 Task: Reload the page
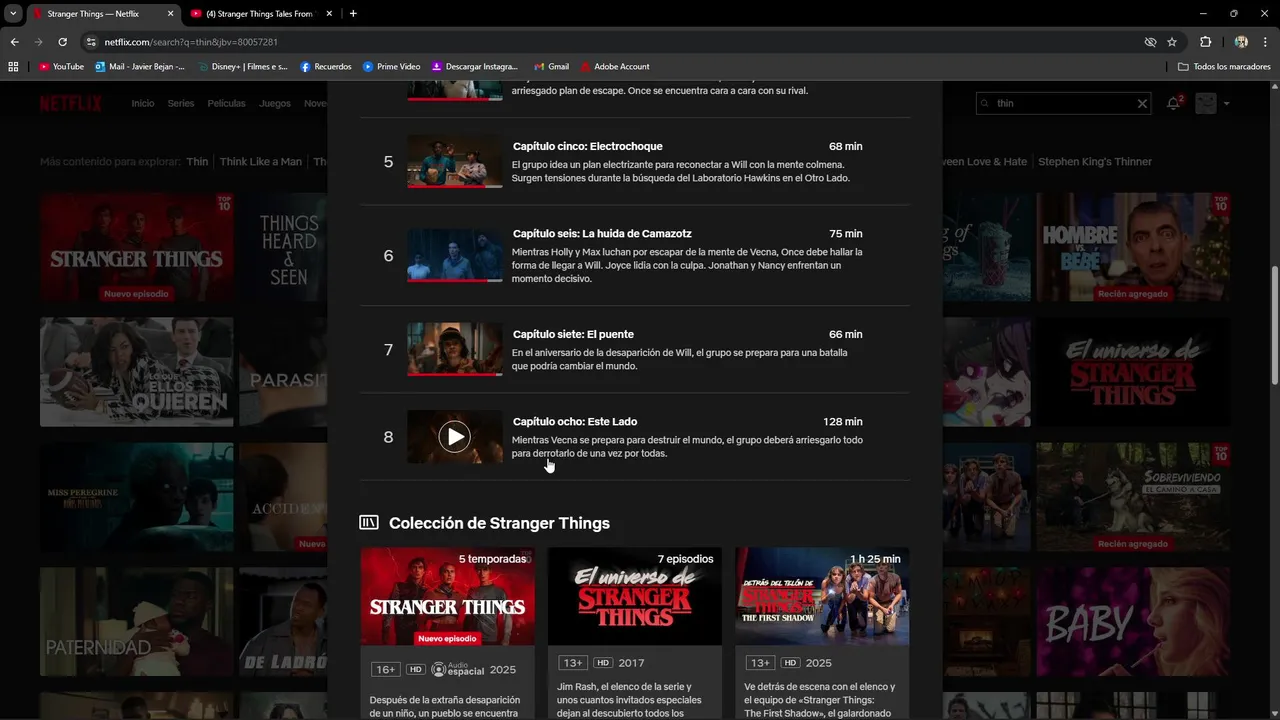62,42
